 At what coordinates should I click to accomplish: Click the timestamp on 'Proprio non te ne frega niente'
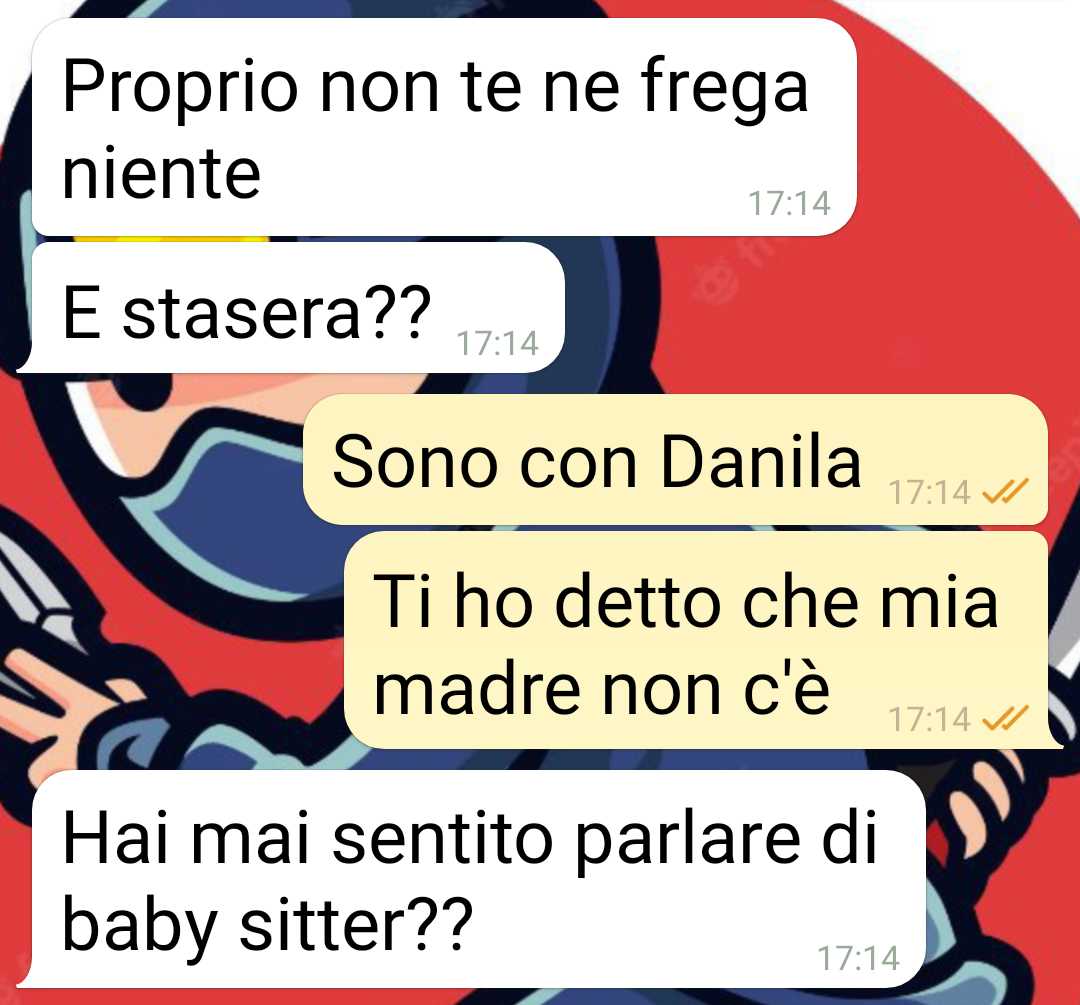point(789,203)
